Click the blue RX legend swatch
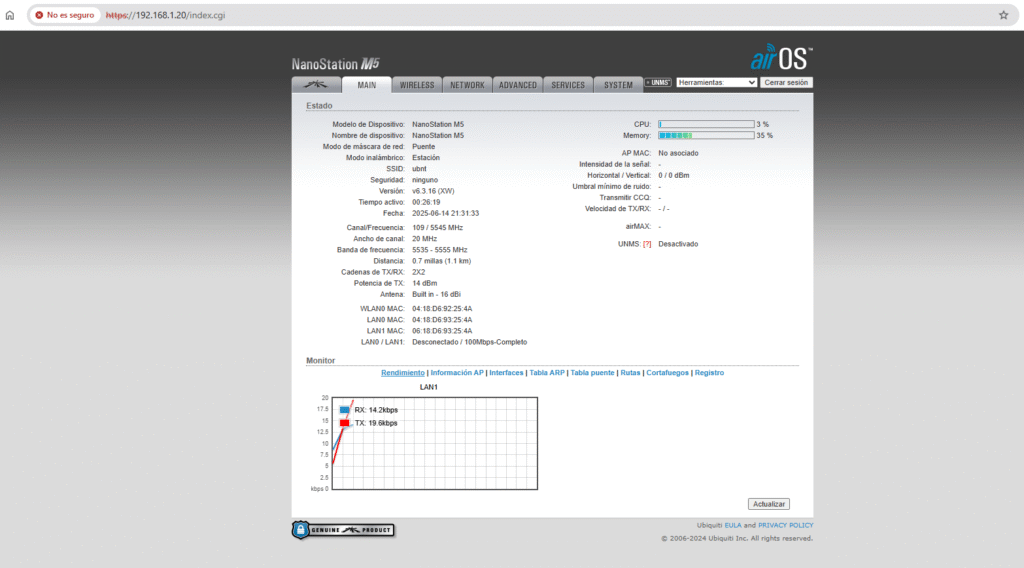 click(x=344, y=410)
